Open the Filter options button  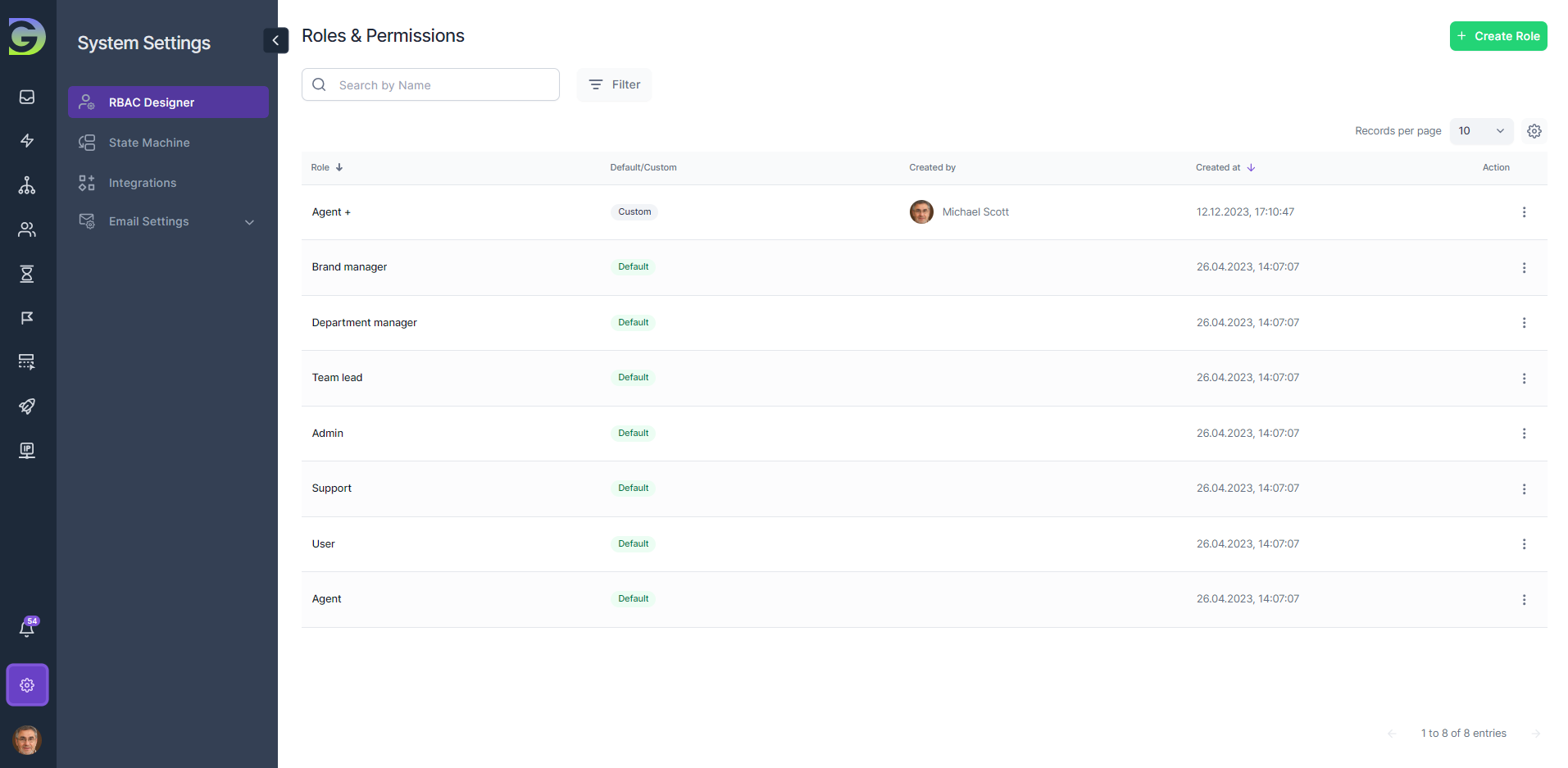tap(614, 84)
